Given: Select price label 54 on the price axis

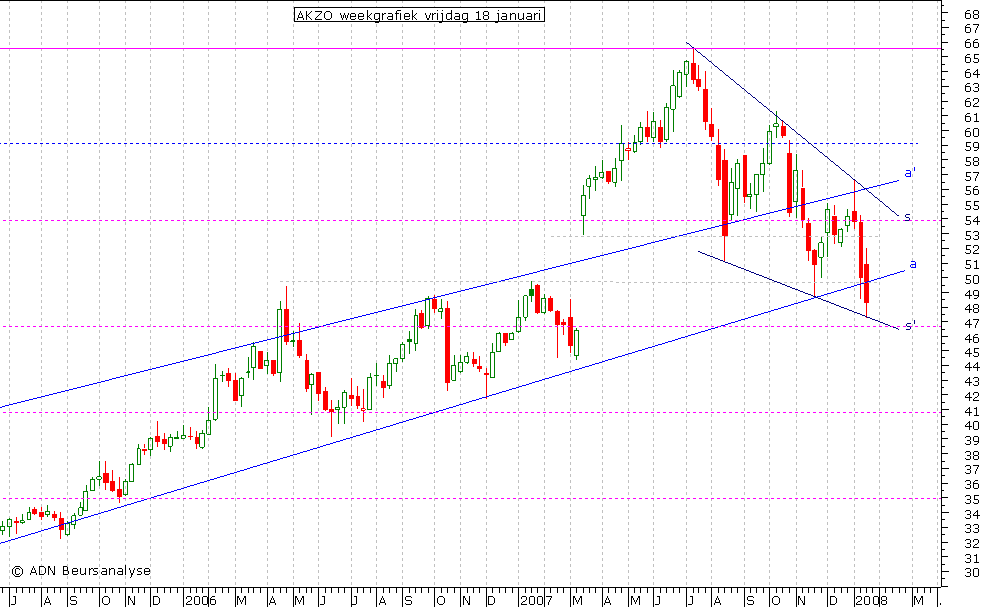Looking at the screenshot, I should click(972, 220).
